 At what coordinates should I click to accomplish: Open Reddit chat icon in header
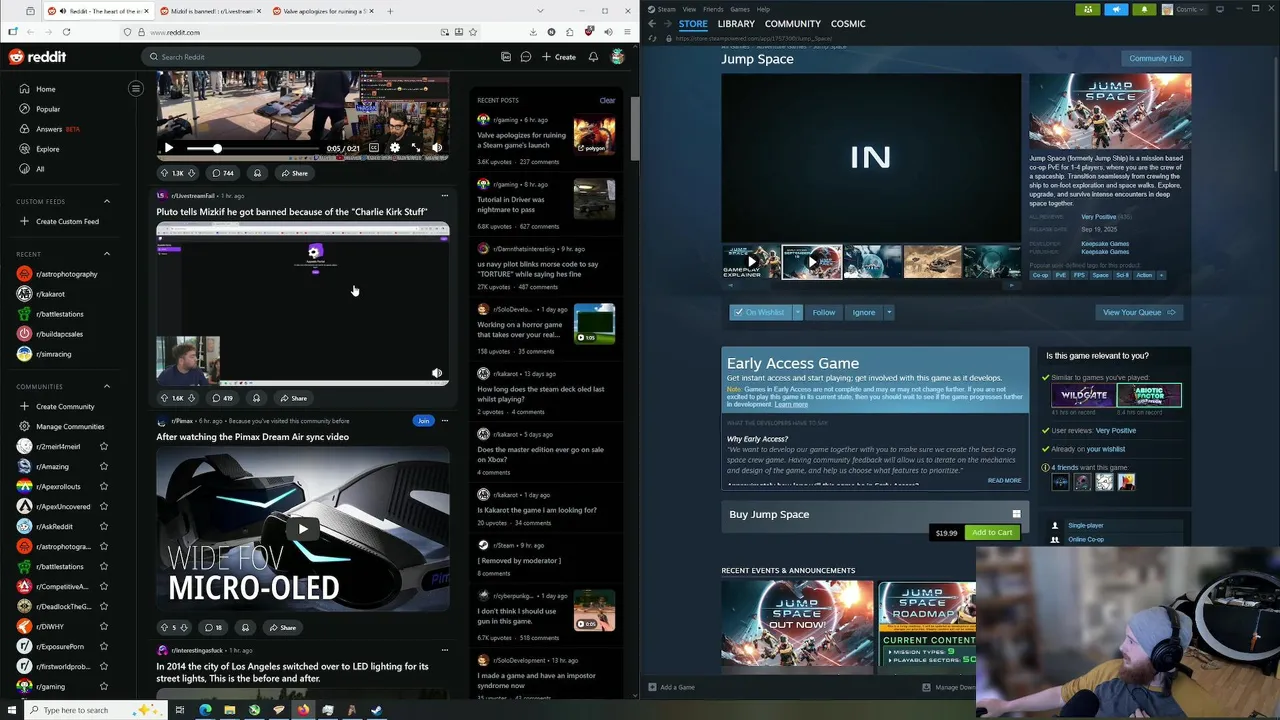pyautogui.click(x=526, y=57)
